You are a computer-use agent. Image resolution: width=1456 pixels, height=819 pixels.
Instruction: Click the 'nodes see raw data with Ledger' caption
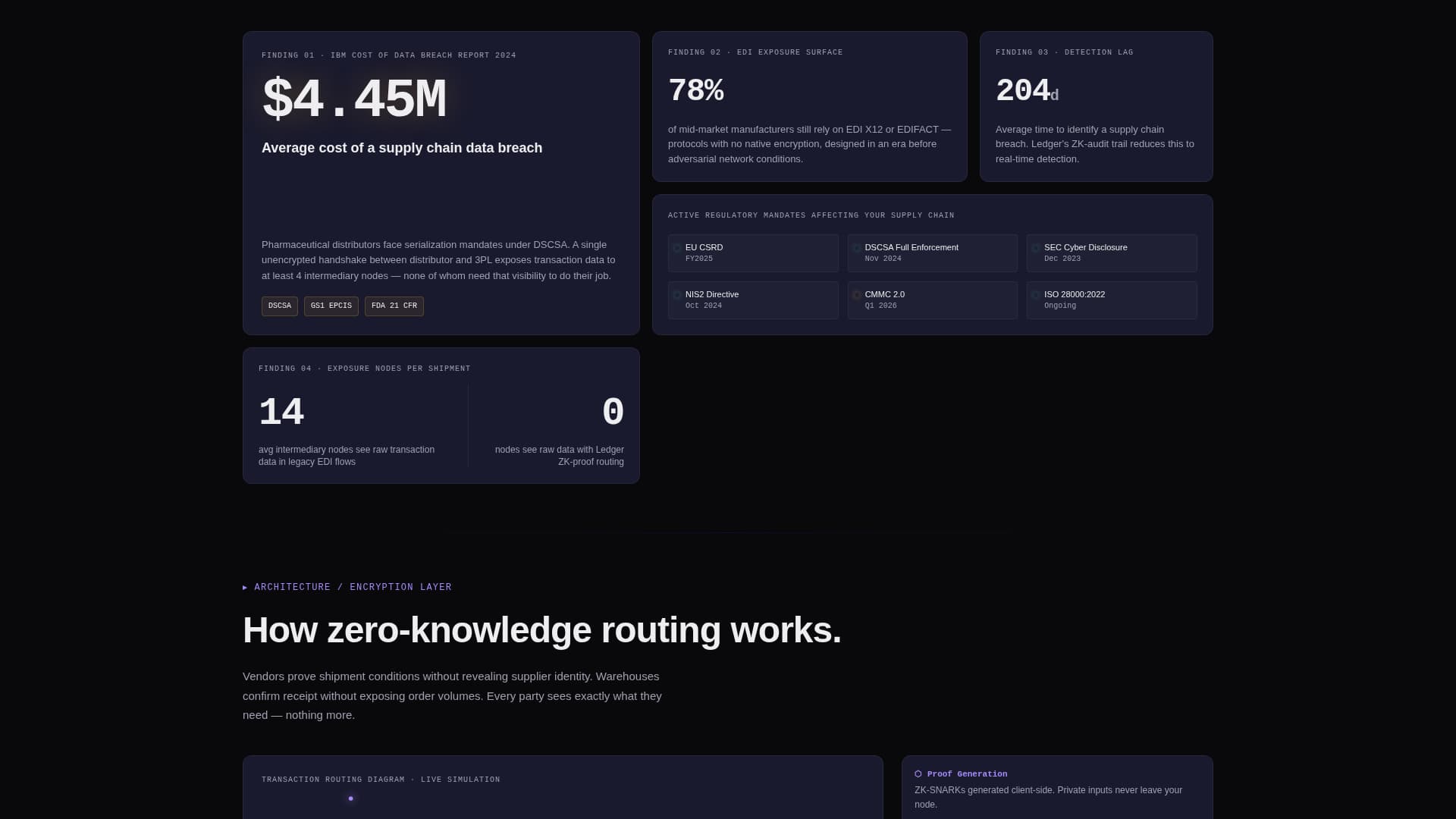(x=560, y=456)
